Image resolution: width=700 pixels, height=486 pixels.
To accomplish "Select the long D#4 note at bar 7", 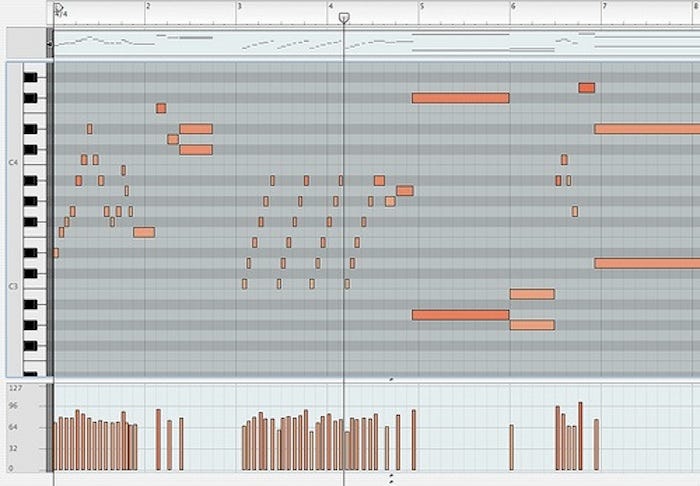I will 647,129.
